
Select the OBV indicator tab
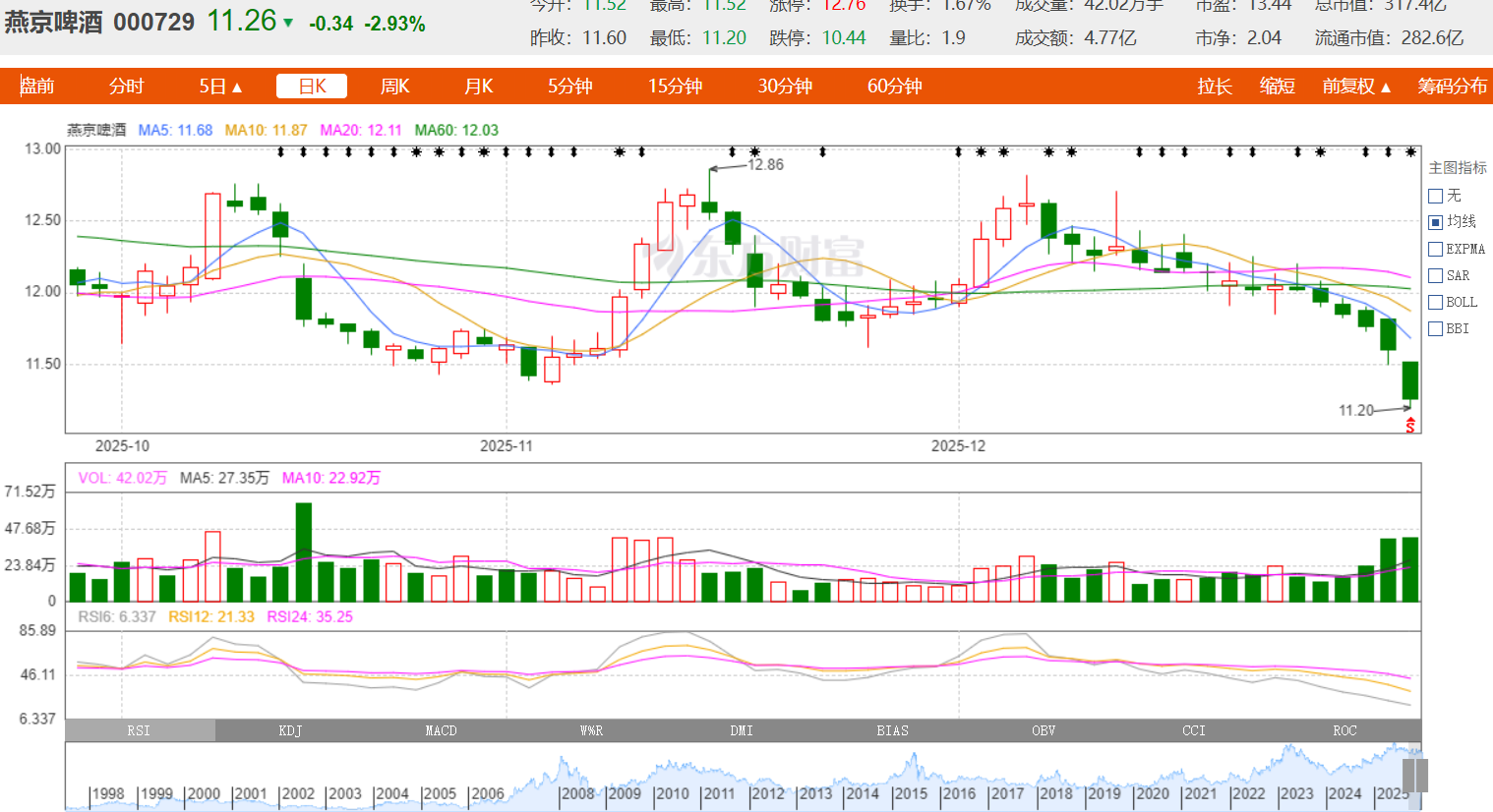1044,730
